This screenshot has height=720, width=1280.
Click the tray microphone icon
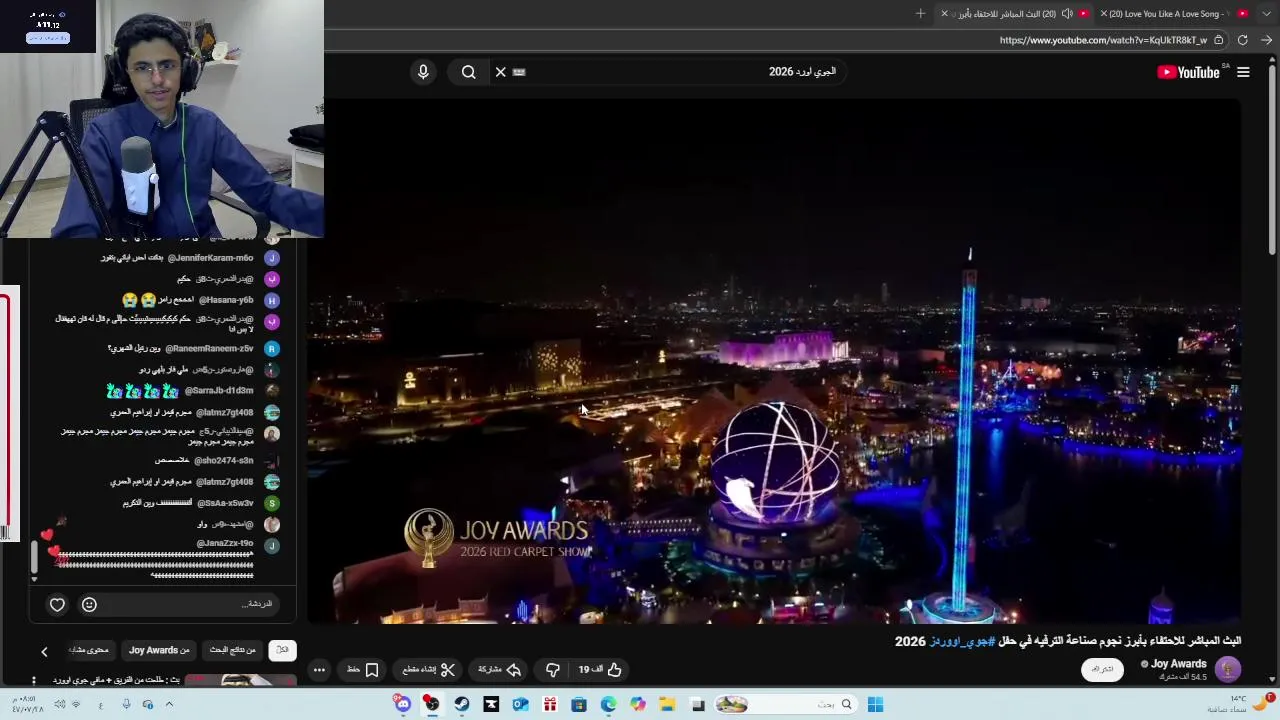(126, 705)
